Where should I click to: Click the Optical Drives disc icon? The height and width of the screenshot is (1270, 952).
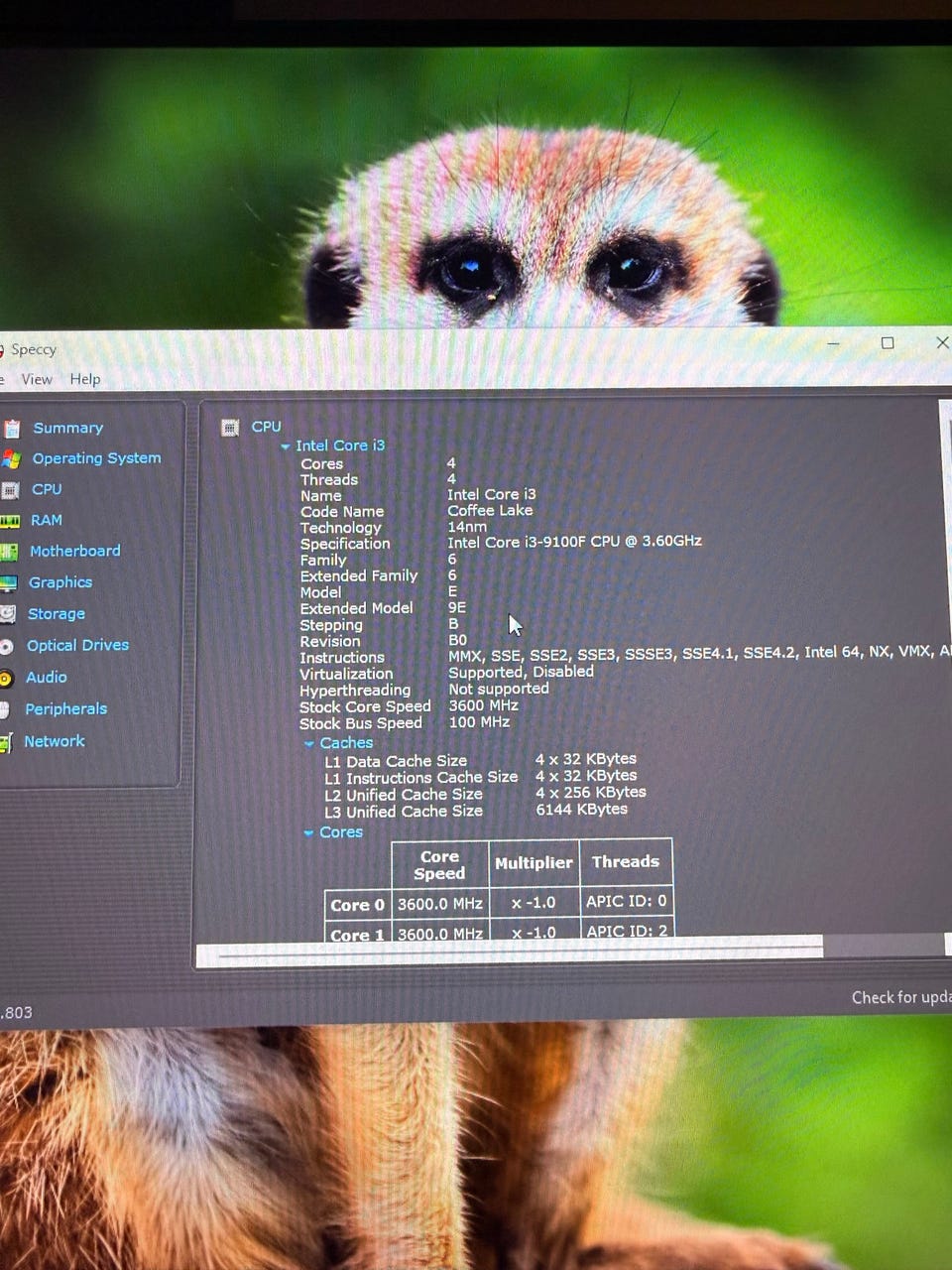(7, 646)
